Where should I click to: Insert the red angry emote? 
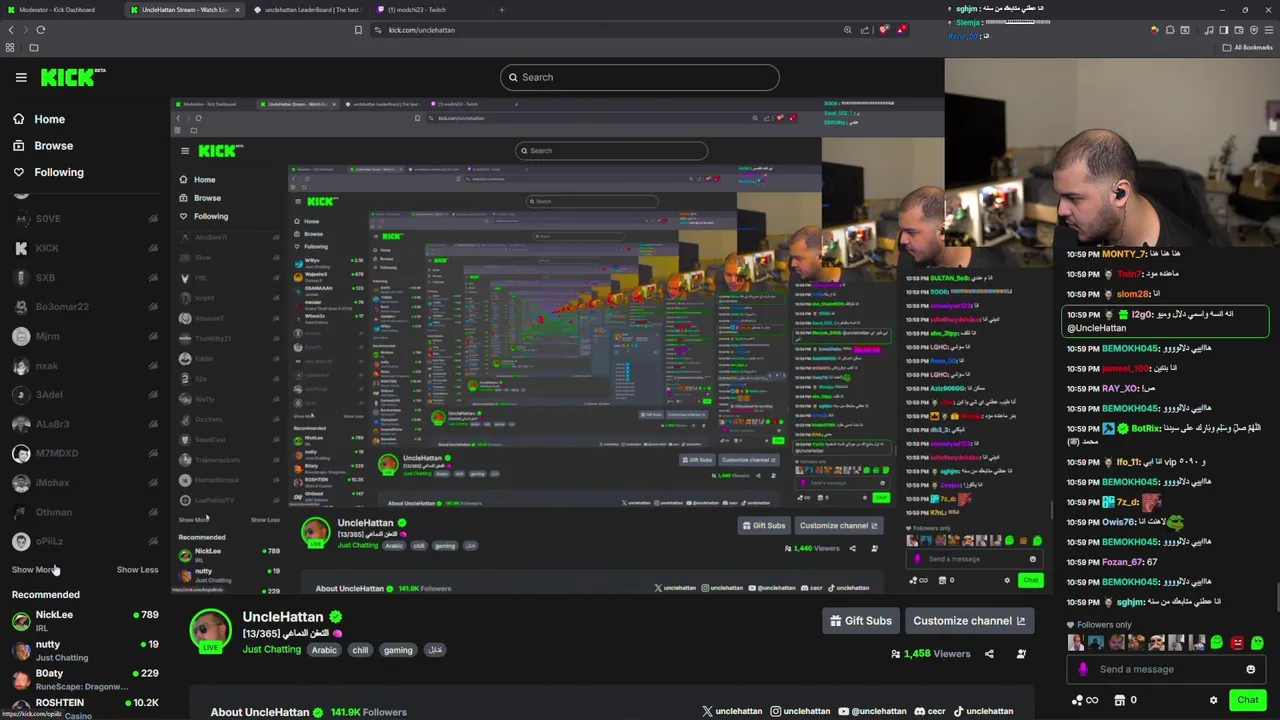[x=1237, y=643]
